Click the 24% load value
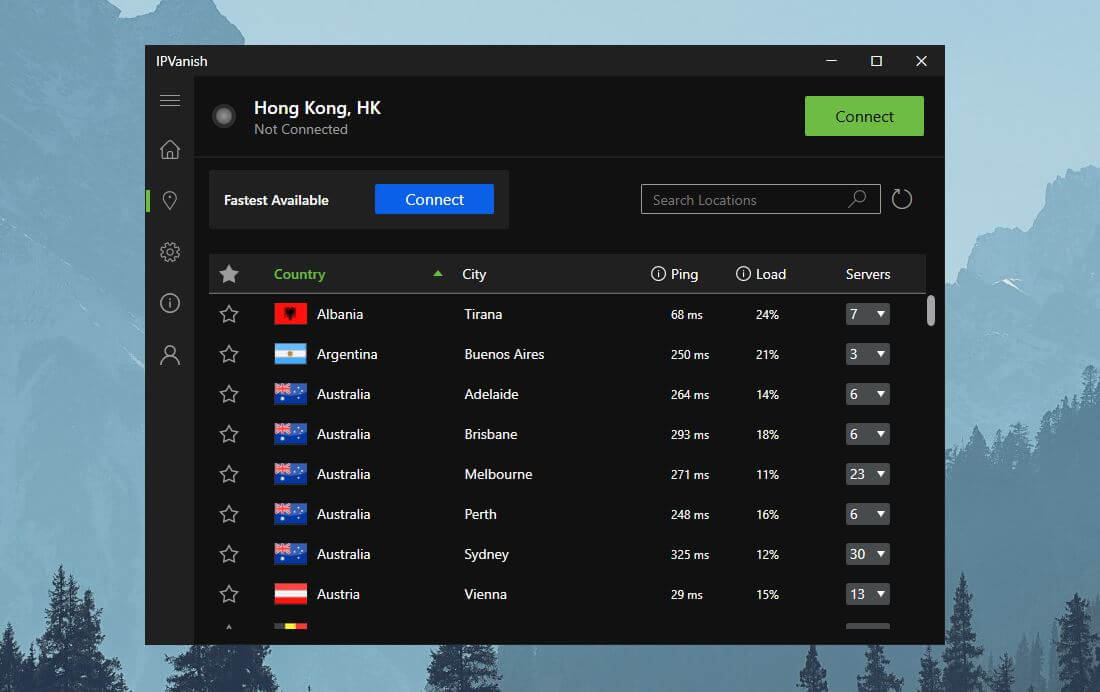The image size is (1100, 692). tap(767, 314)
